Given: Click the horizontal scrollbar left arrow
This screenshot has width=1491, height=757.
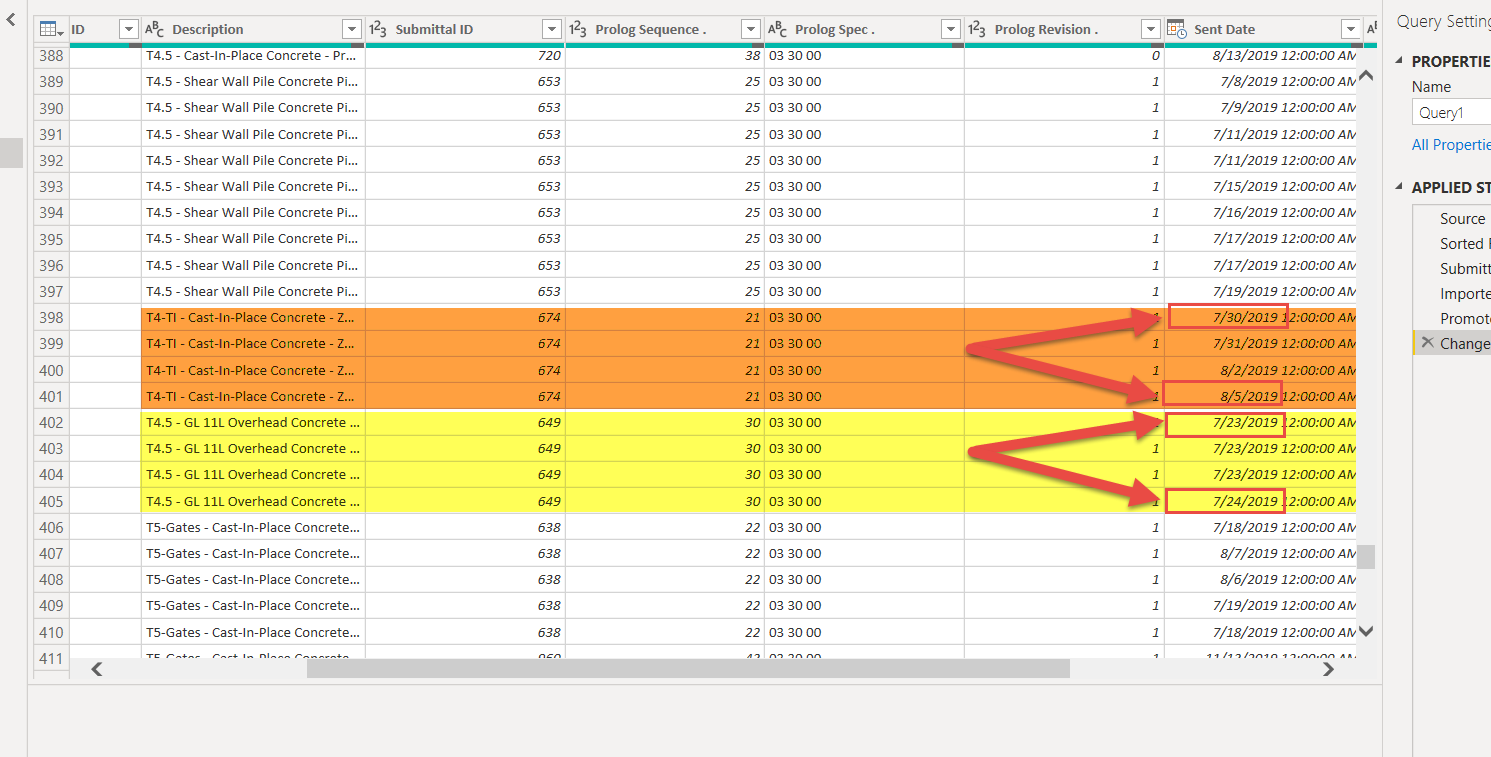Looking at the screenshot, I should pos(97,669).
